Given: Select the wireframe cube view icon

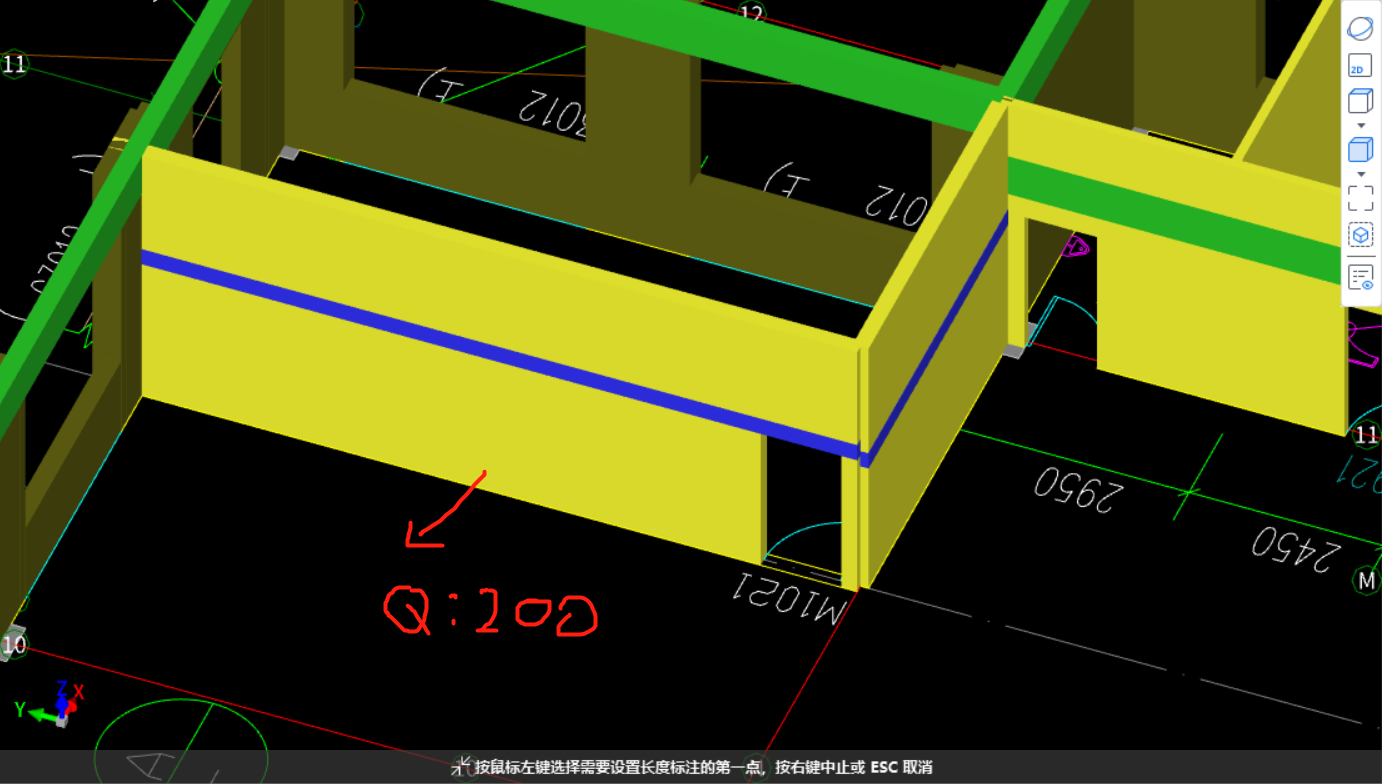Looking at the screenshot, I should pos(1360,101).
